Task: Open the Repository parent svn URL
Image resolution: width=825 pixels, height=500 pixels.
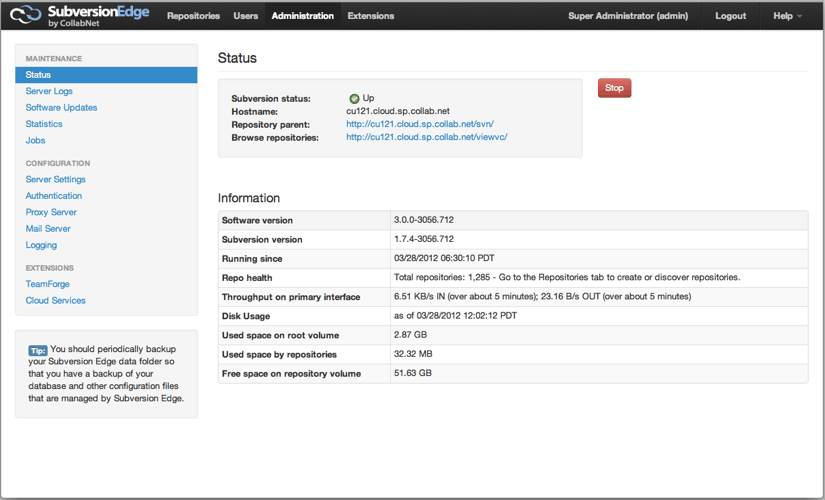Action: (420, 124)
